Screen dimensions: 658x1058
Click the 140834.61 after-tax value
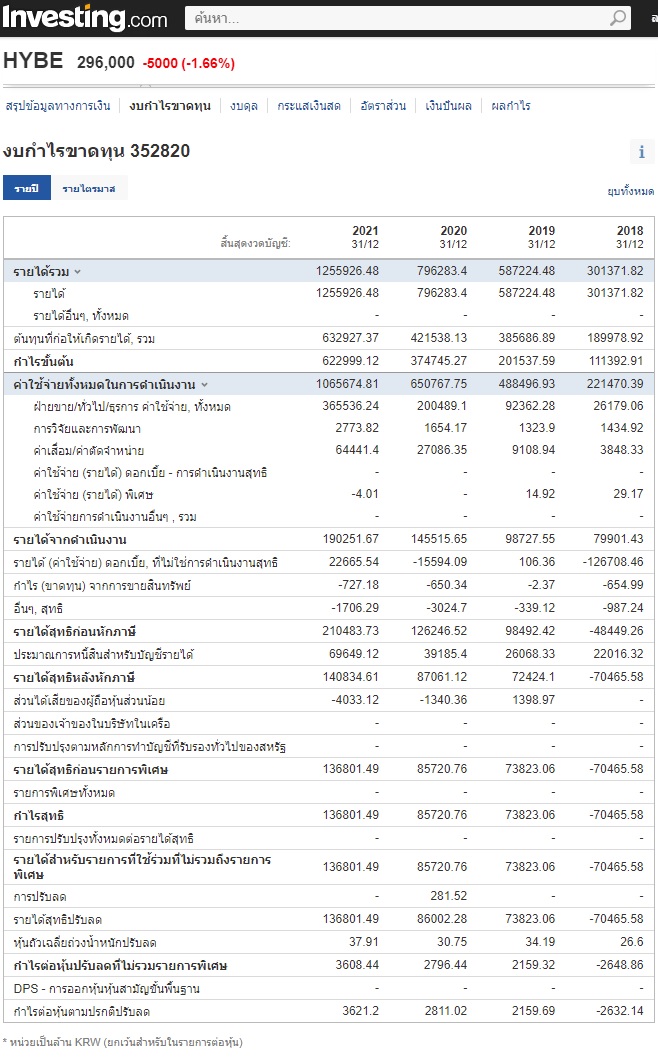(x=351, y=677)
